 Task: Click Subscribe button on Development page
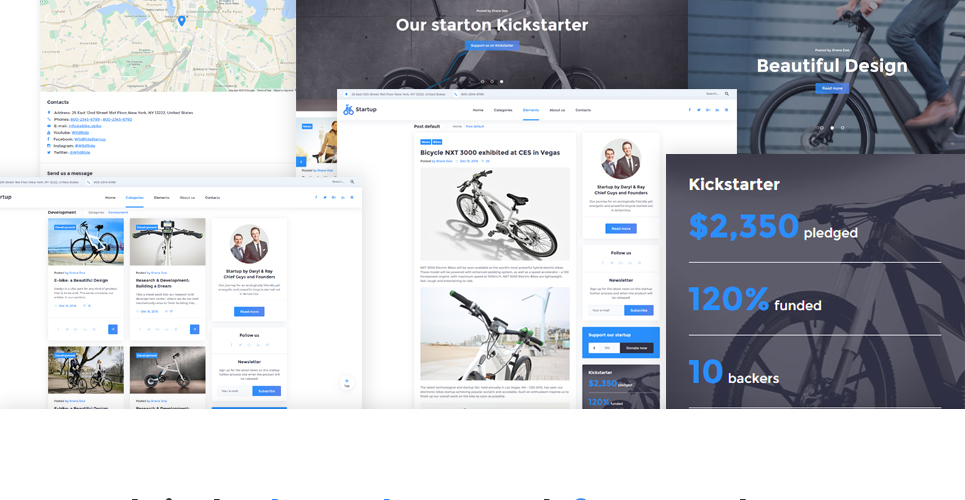click(266, 391)
